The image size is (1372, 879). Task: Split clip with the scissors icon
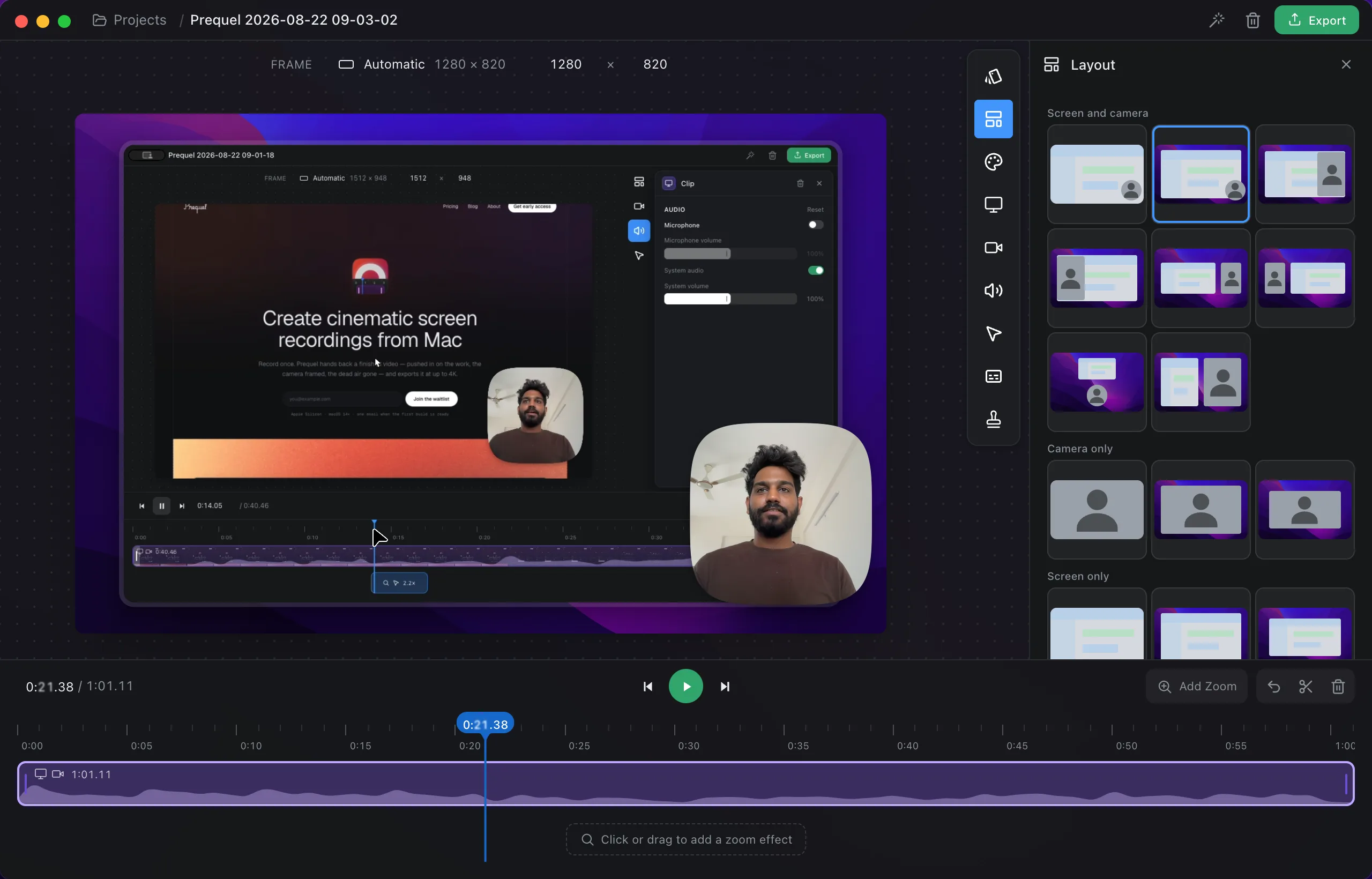1305,687
